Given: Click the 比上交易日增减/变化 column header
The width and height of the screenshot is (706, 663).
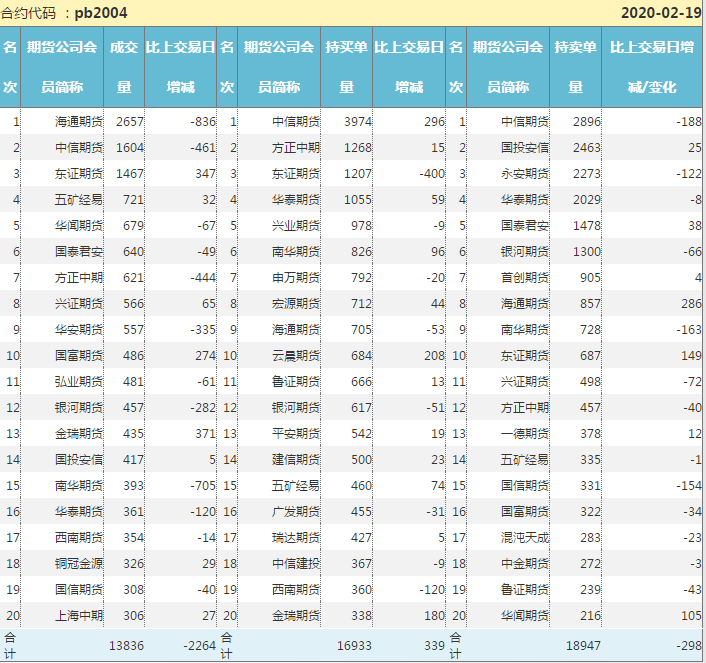Looking at the screenshot, I should pyautogui.click(x=652, y=67).
